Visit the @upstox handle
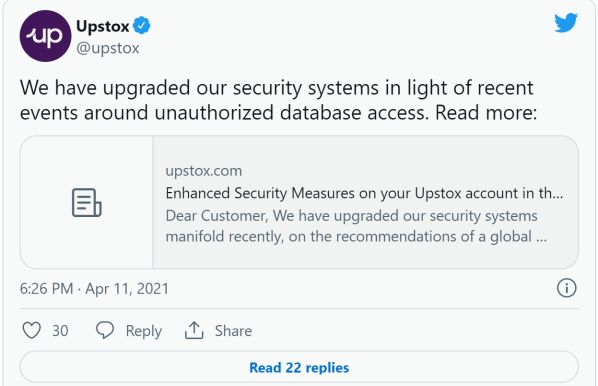This screenshot has width=598, height=386. pyautogui.click(x=108, y=48)
